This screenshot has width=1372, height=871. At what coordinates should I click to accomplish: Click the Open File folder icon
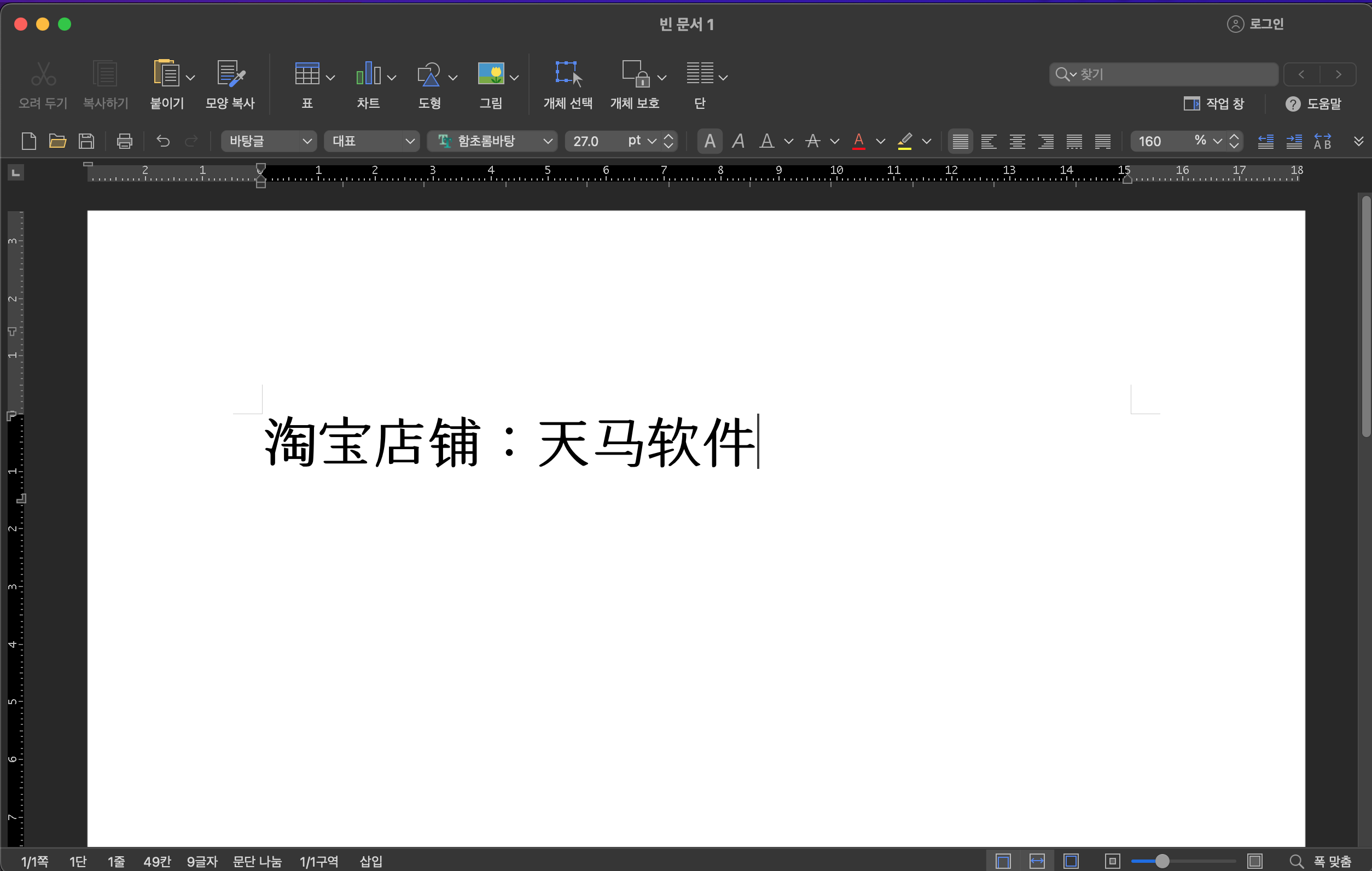coord(57,141)
